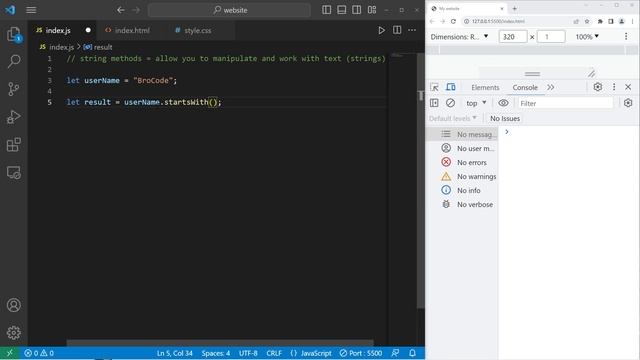Click the width field showing 320
640x360 pixels.
click(513, 37)
